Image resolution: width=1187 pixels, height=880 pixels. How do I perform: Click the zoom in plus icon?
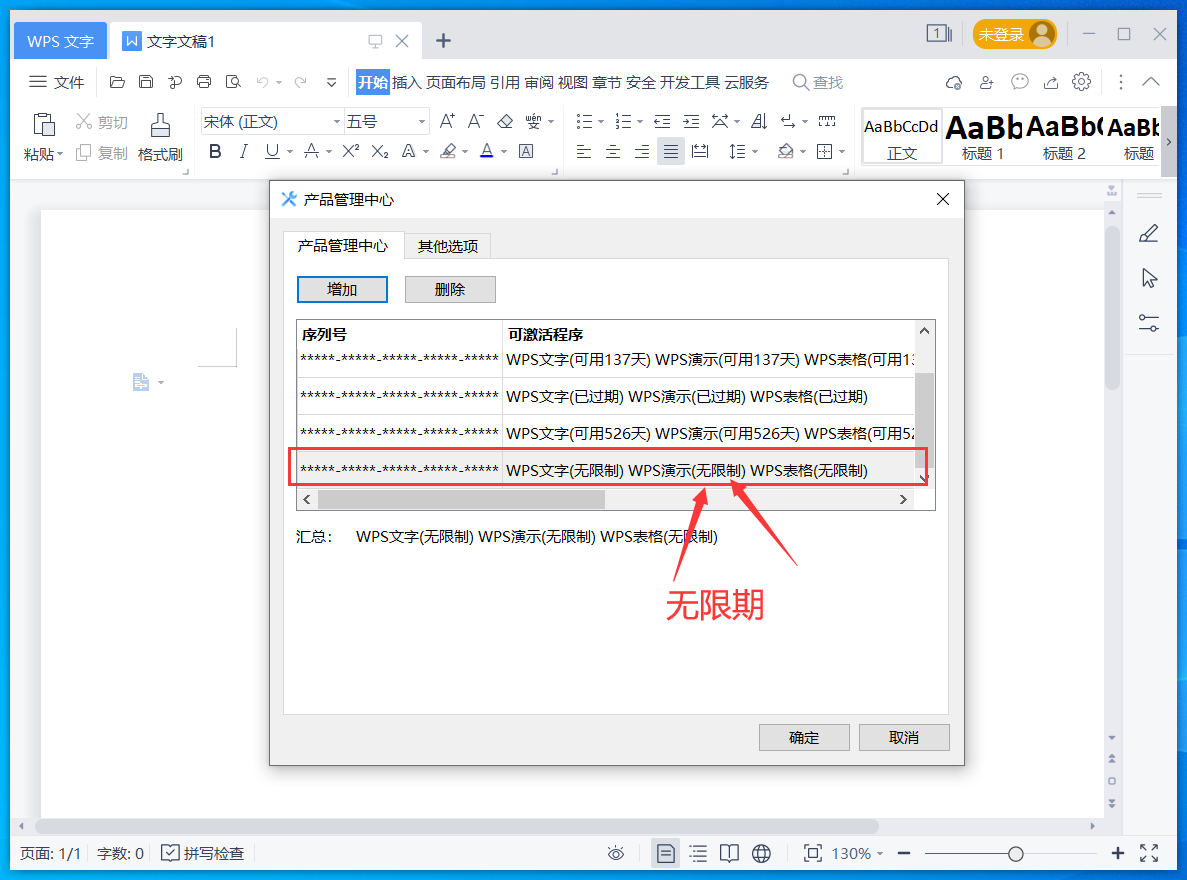[1118, 853]
